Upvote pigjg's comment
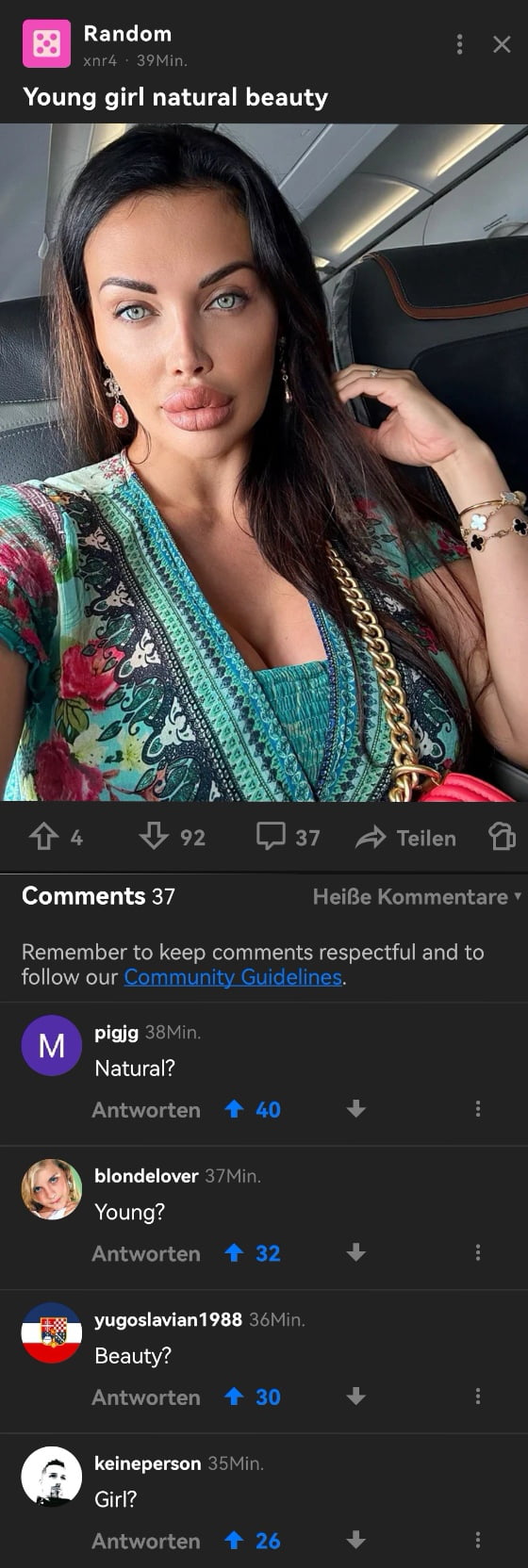Image resolution: width=528 pixels, height=1568 pixels. pos(235,1109)
